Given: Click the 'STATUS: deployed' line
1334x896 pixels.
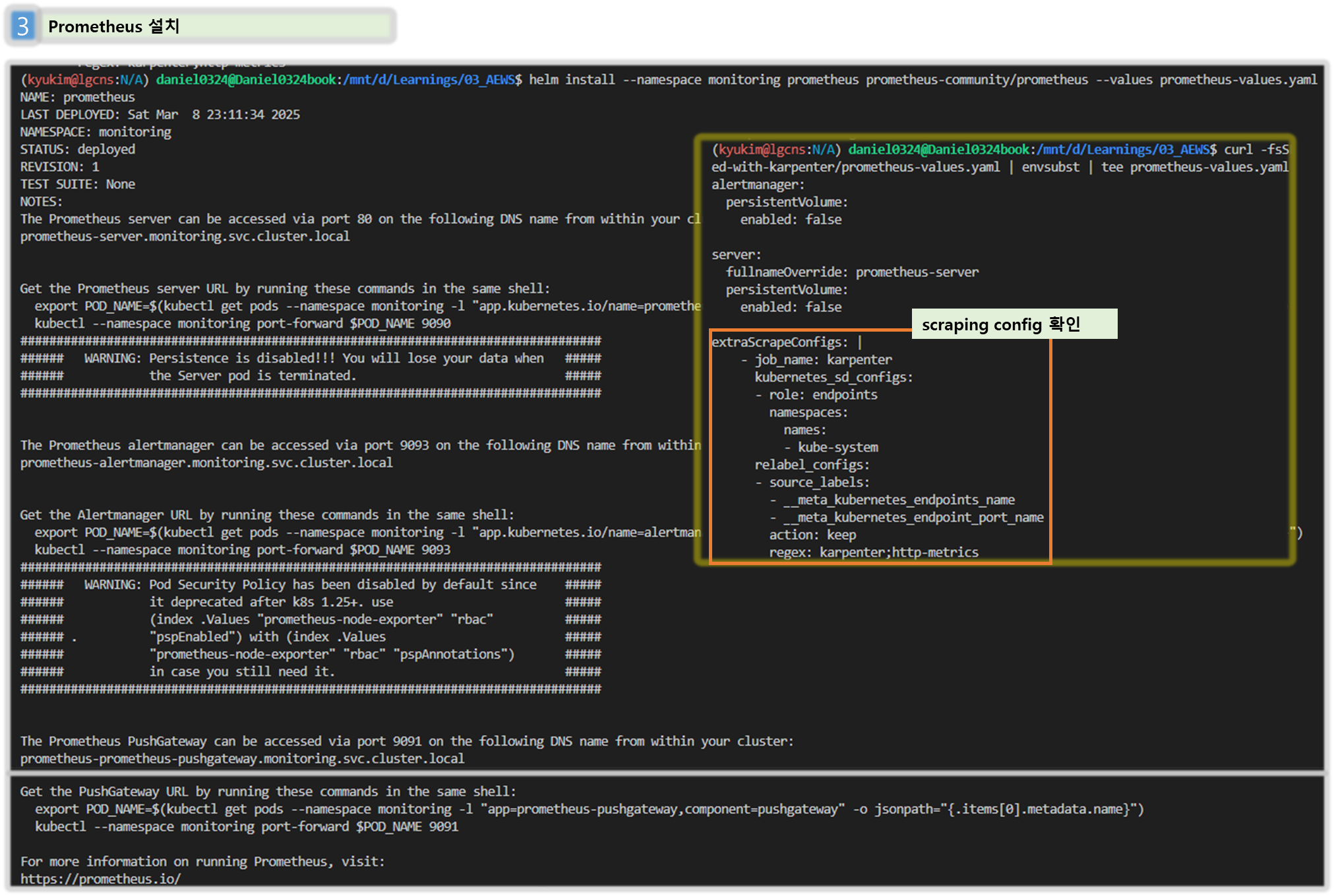Looking at the screenshot, I should tap(78, 150).
